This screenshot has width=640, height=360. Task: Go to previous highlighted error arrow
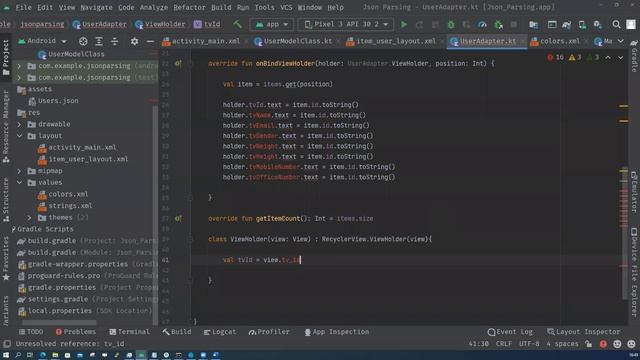coord(608,58)
